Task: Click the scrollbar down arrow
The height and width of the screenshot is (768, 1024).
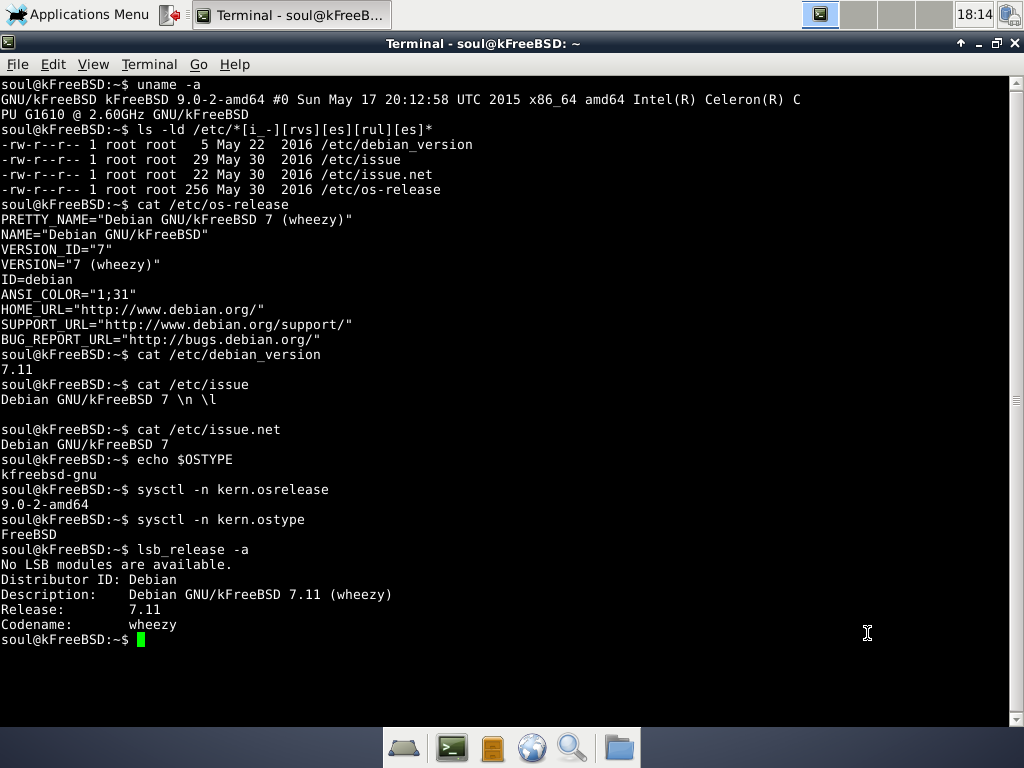Action: pos(1016,720)
